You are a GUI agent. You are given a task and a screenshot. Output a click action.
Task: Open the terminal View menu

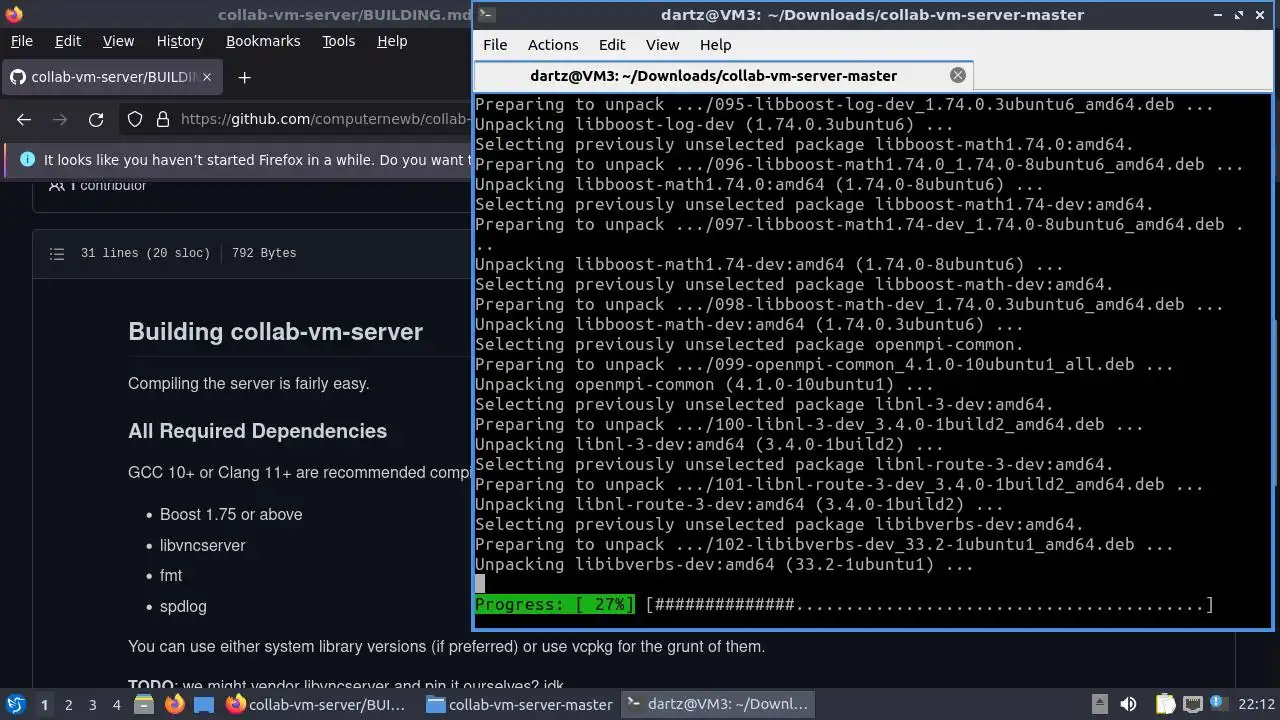(662, 45)
